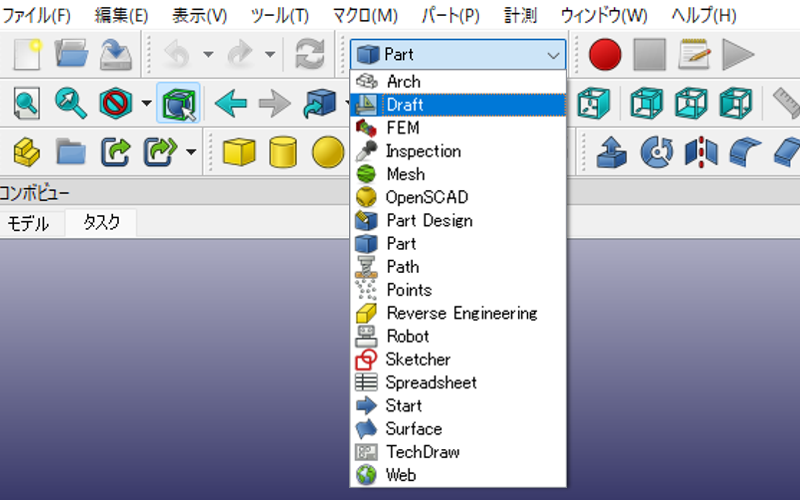Click the Redo arrow icon
Screen dimensions: 800x500
tap(241, 54)
